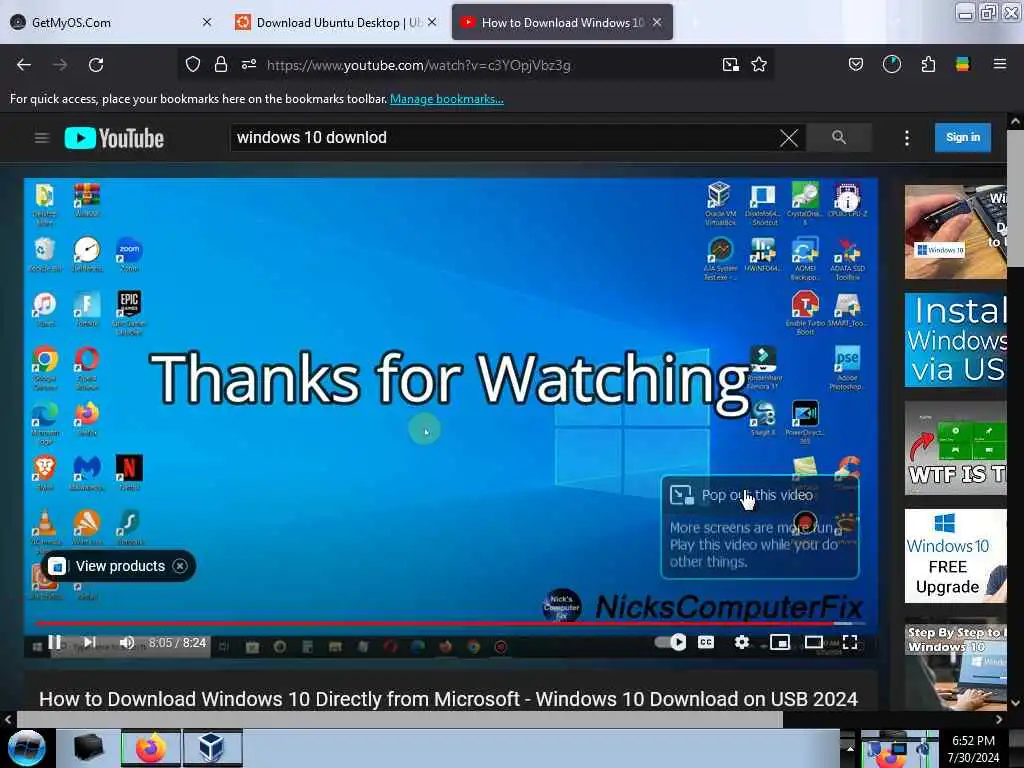
Task: Dismiss the View products overlay
Action: click(x=180, y=566)
